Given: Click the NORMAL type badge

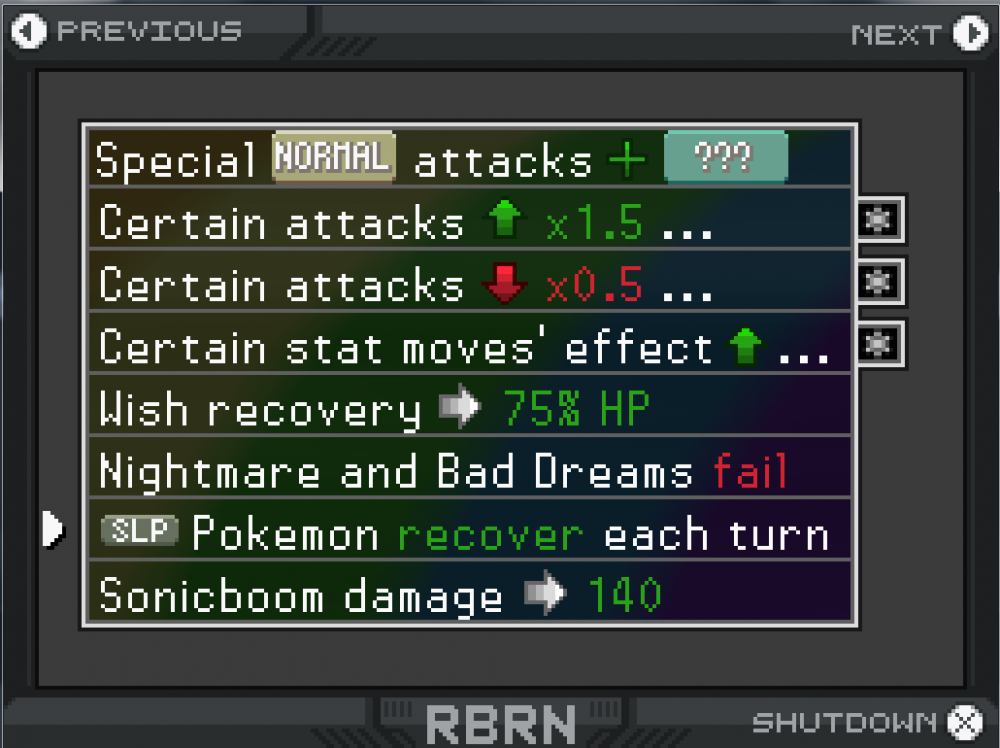Looking at the screenshot, I should coord(334,157).
